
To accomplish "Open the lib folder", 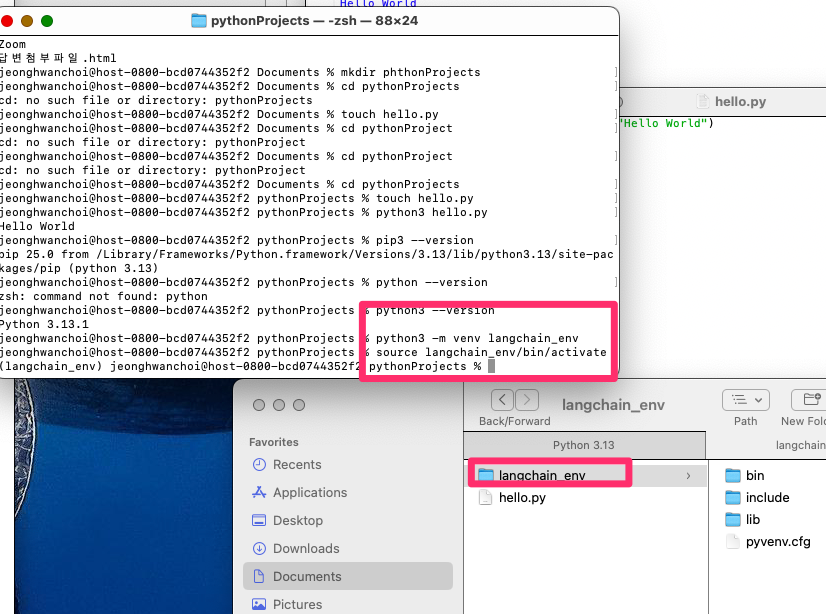I will (x=753, y=520).
